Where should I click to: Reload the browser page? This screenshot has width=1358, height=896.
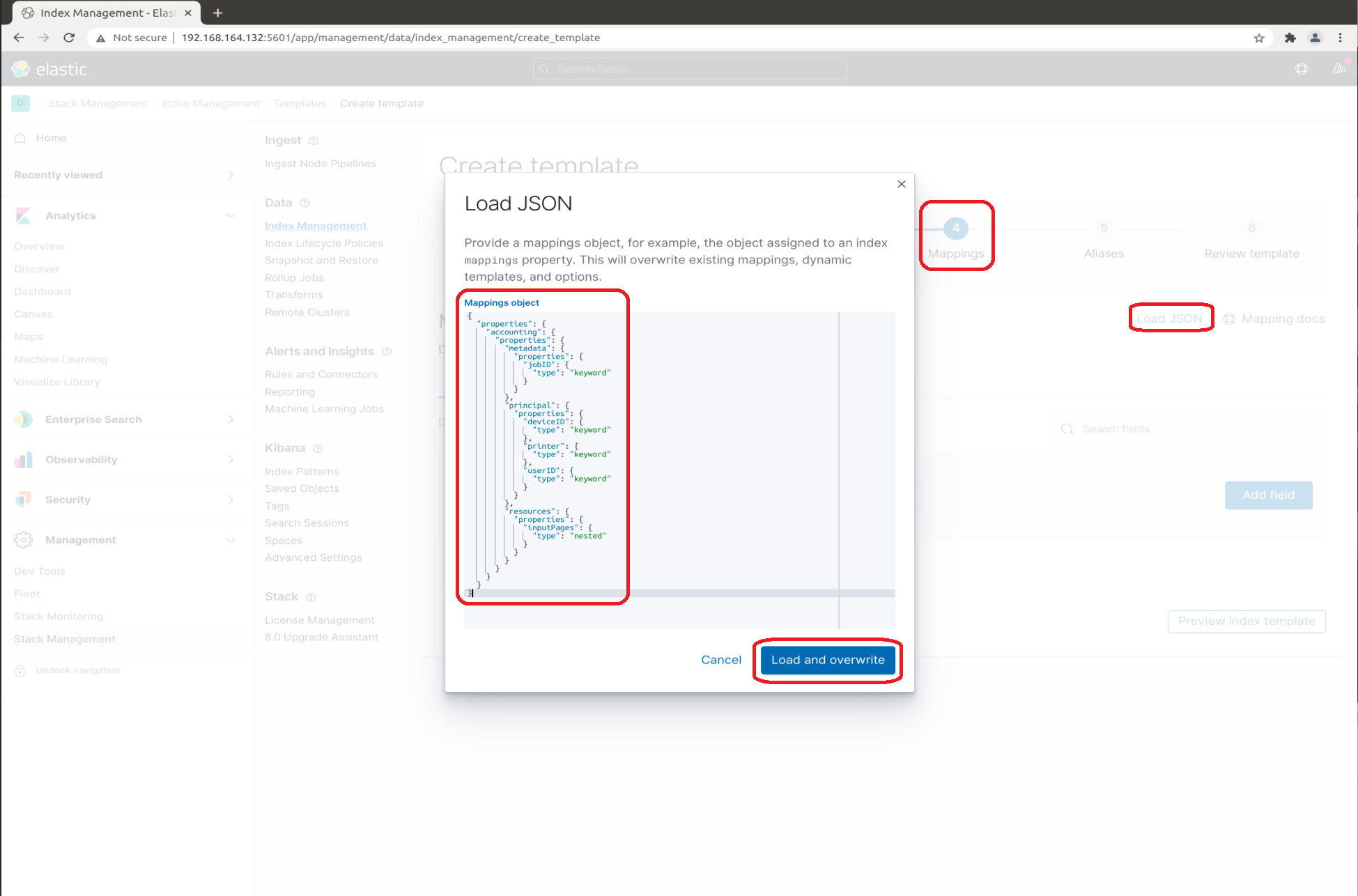[x=69, y=38]
